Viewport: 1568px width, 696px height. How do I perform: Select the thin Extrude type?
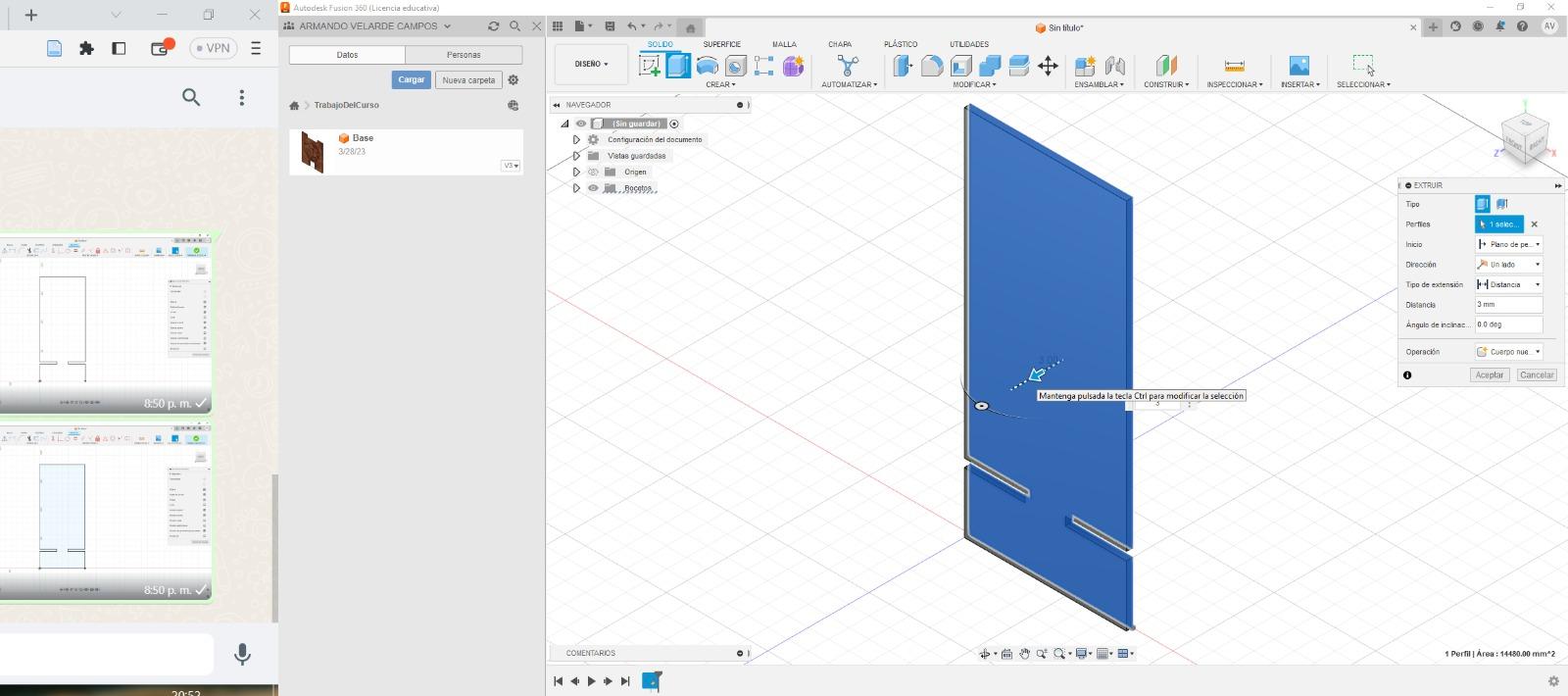point(1501,204)
